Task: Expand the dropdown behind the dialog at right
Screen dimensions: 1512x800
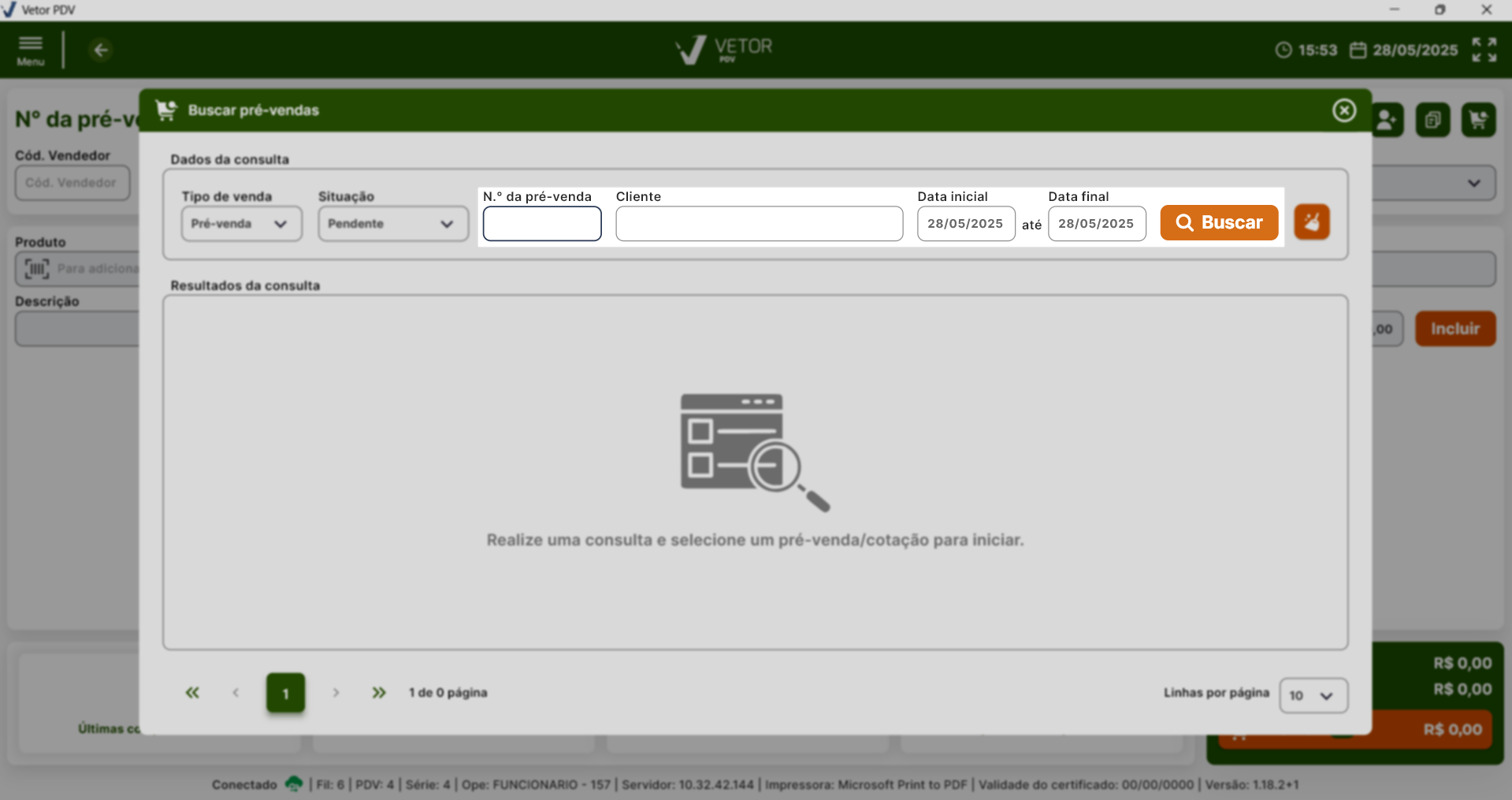Action: coord(1473,183)
